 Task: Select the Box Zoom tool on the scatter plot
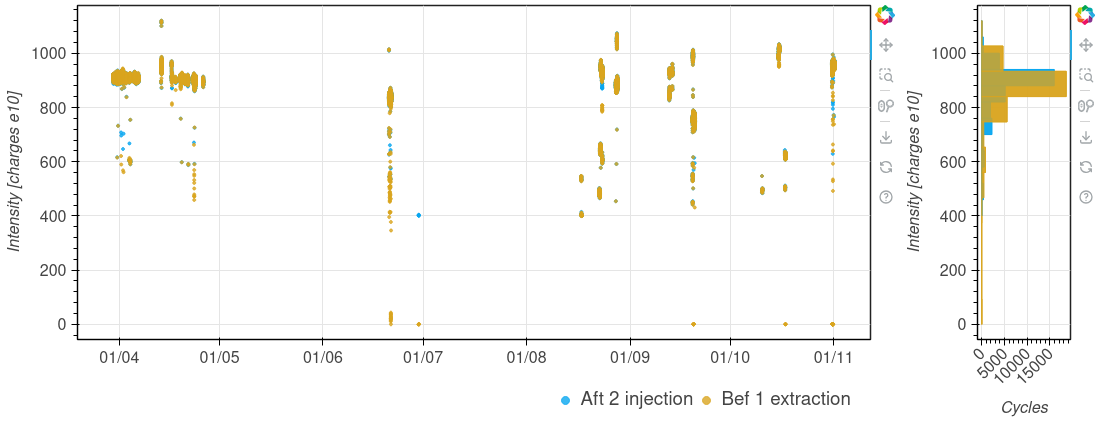[885, 75]
